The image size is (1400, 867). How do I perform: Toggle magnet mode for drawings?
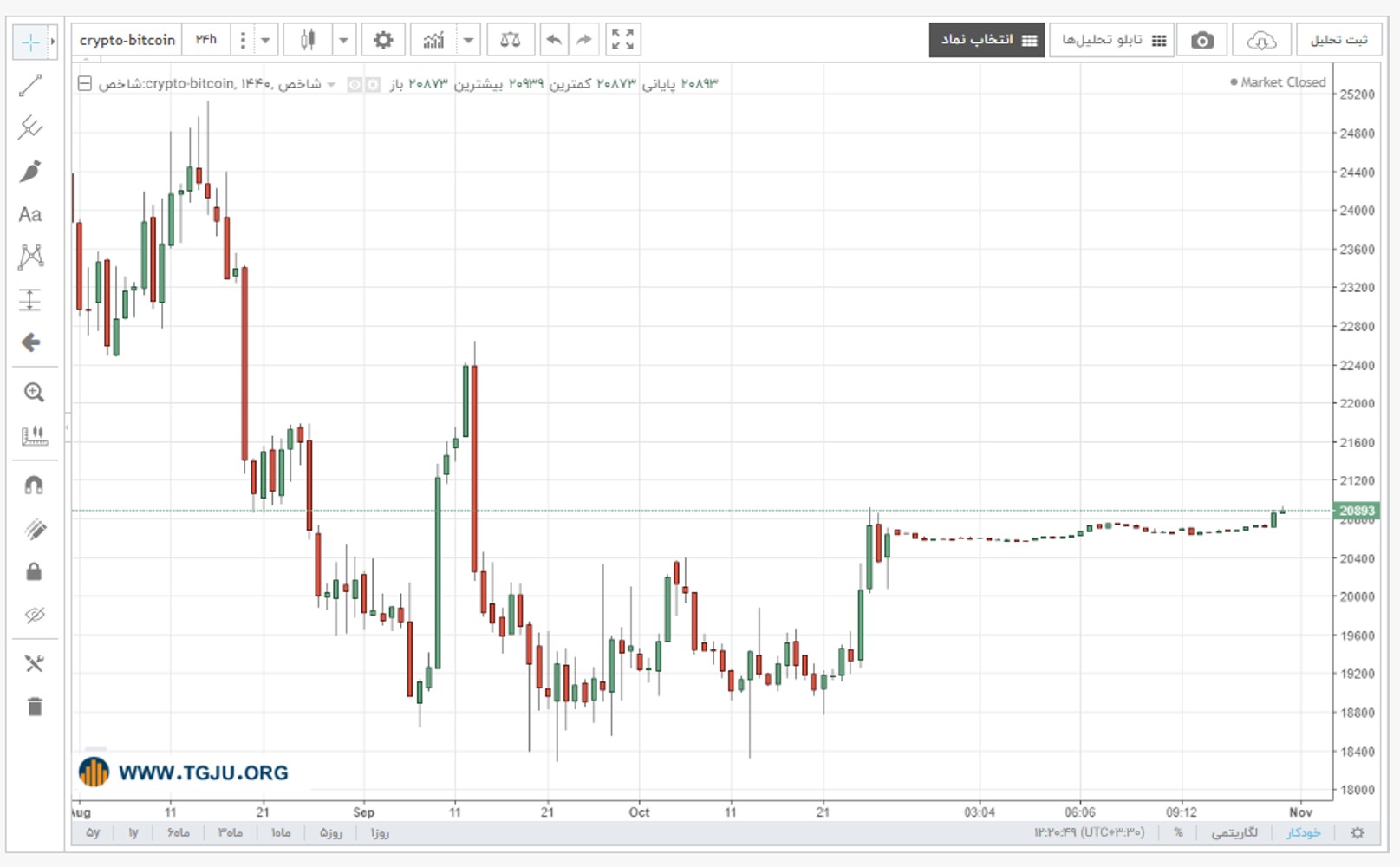click(34, 486)
